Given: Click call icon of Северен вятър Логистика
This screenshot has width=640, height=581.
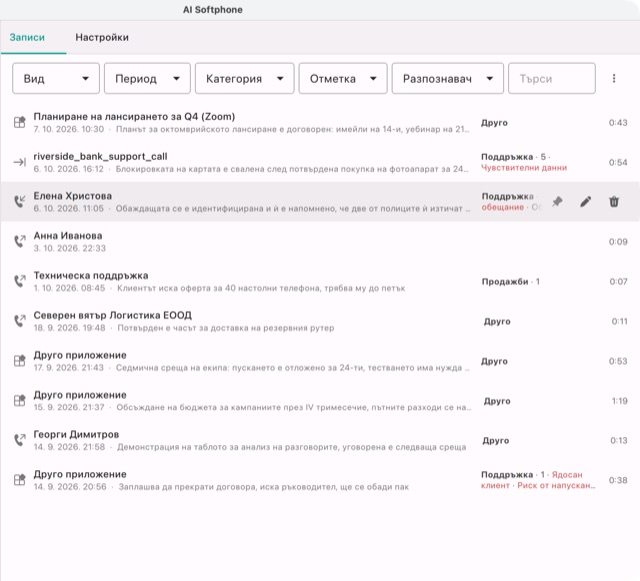Looking at the screenshot, I should pos(20,321).
